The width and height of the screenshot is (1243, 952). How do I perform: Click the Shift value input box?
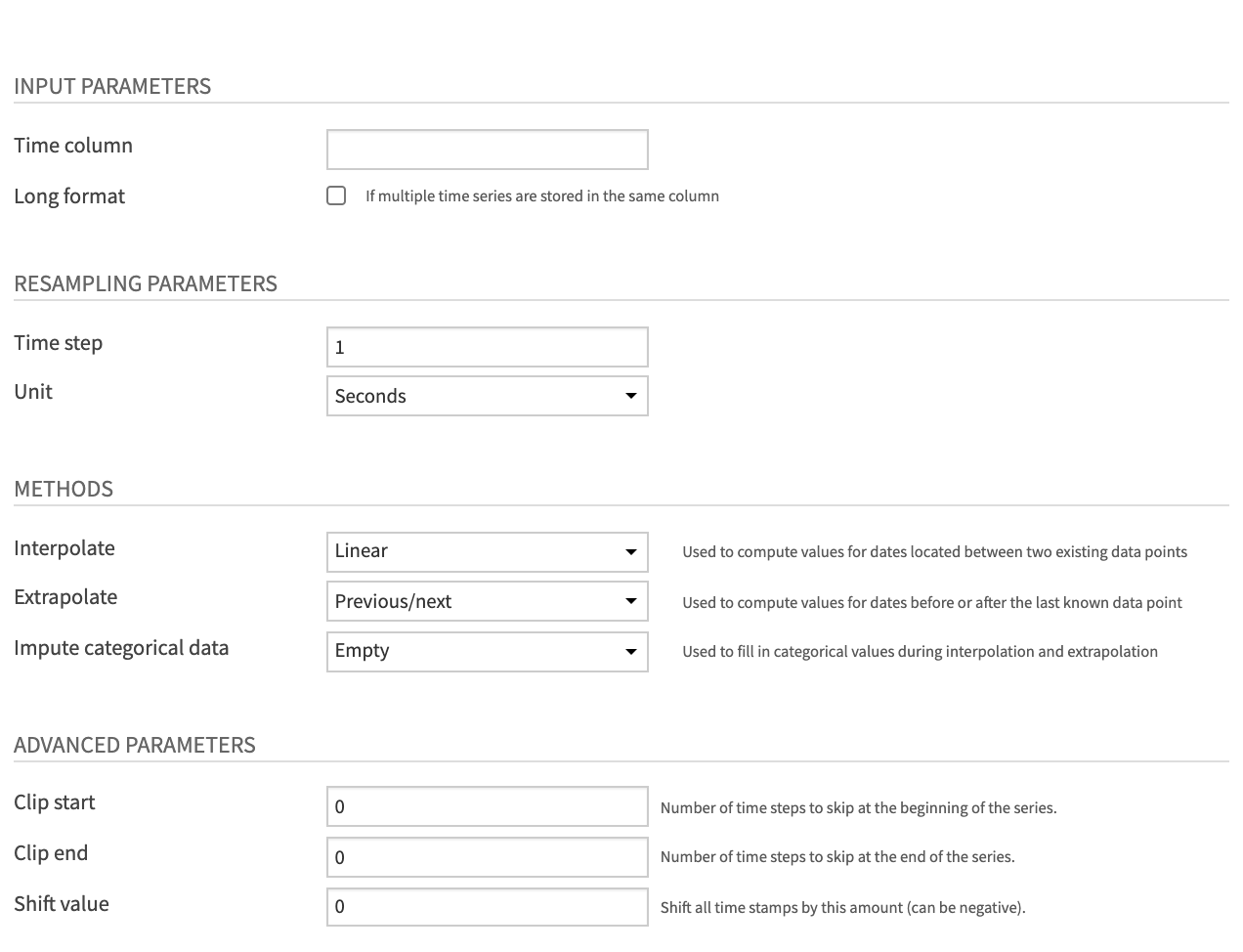pyautogui.click(x=487, y=907)
